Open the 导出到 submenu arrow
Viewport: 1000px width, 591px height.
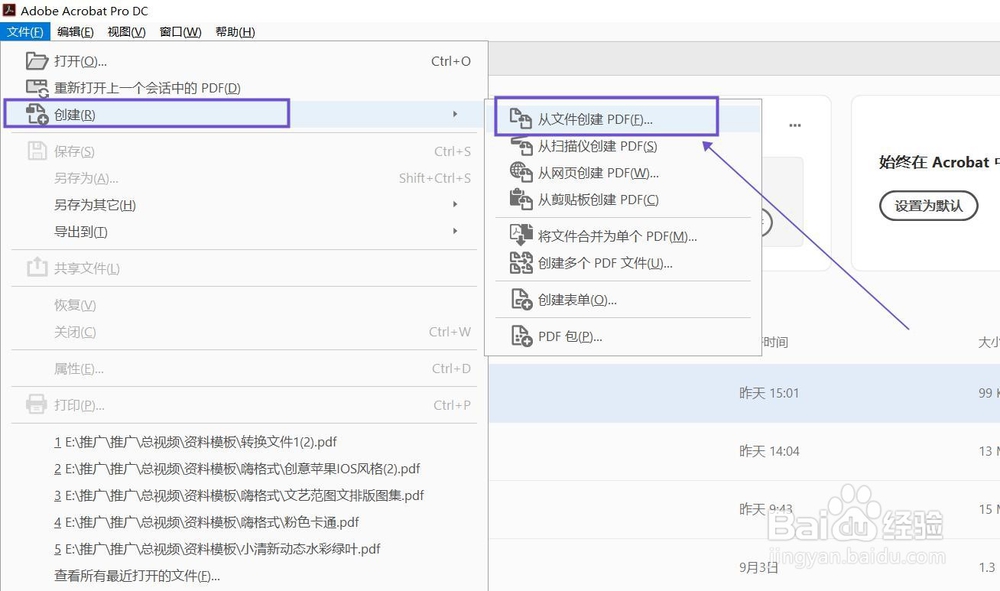tap(456, 231)
